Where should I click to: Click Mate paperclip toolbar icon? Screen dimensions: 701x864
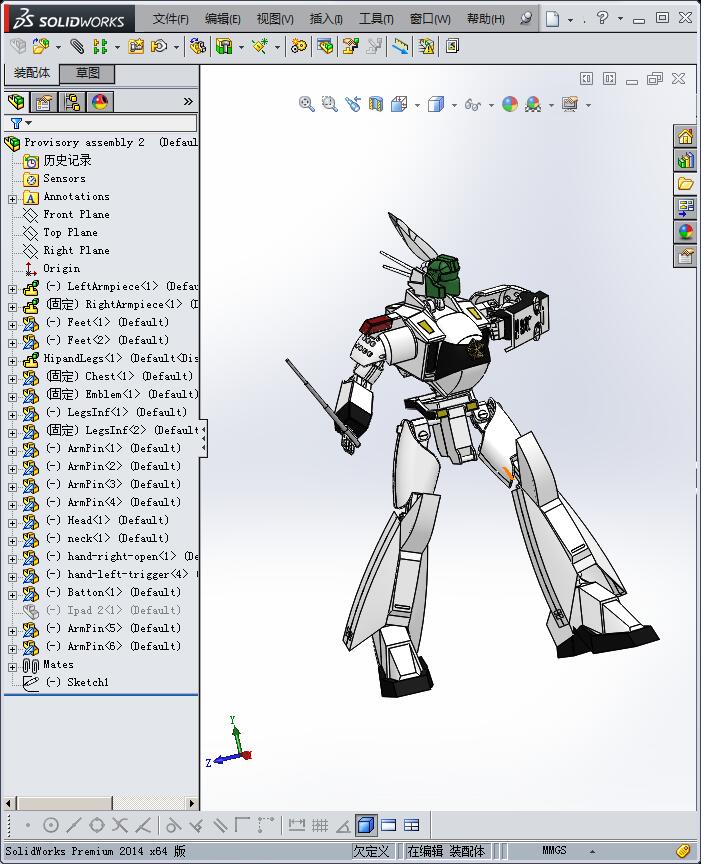pyautogui.click(x=77, y=46)
